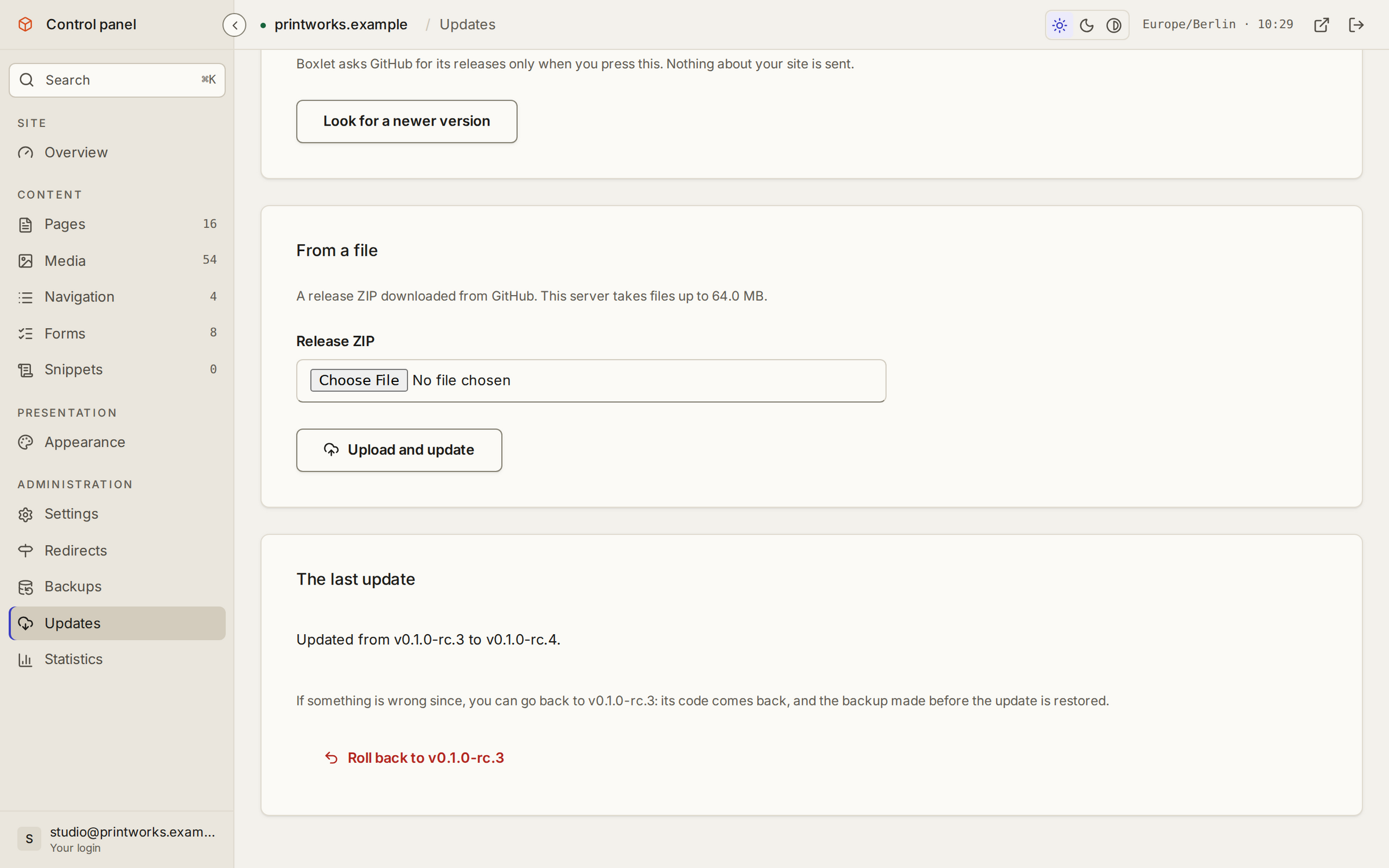Click the Appearance palette icon

coord(25,442)
